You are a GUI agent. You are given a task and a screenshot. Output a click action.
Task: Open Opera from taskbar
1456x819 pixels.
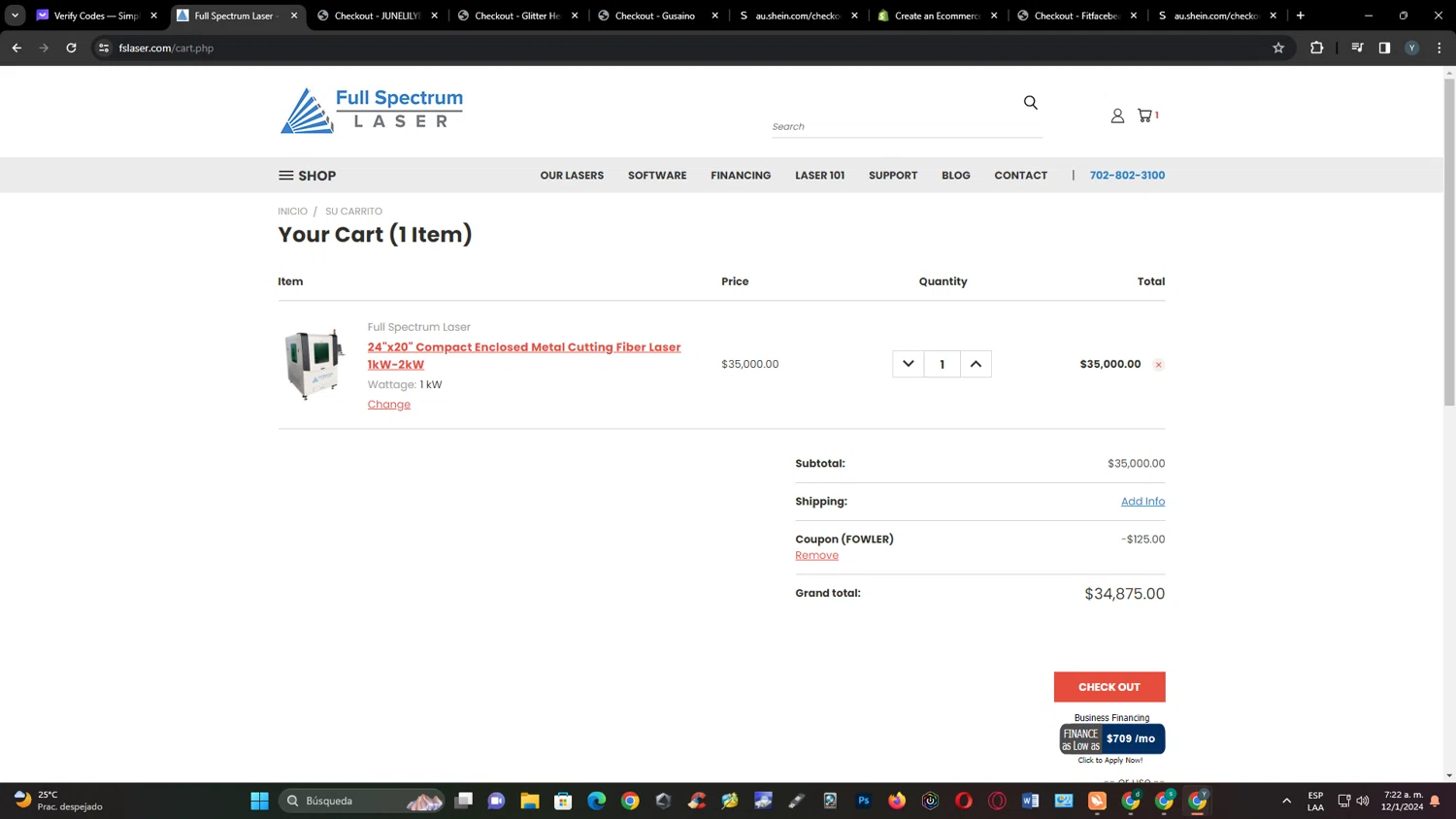[x=963, y=801]
